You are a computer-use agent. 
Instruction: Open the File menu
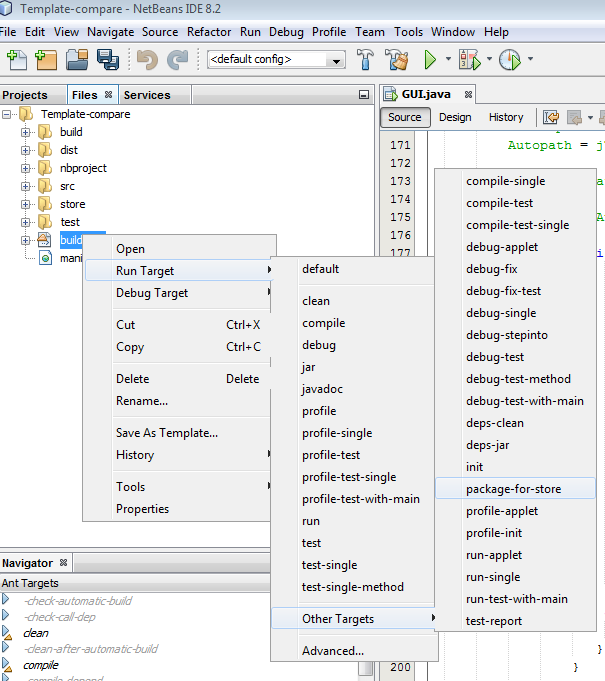pos(8,32)
